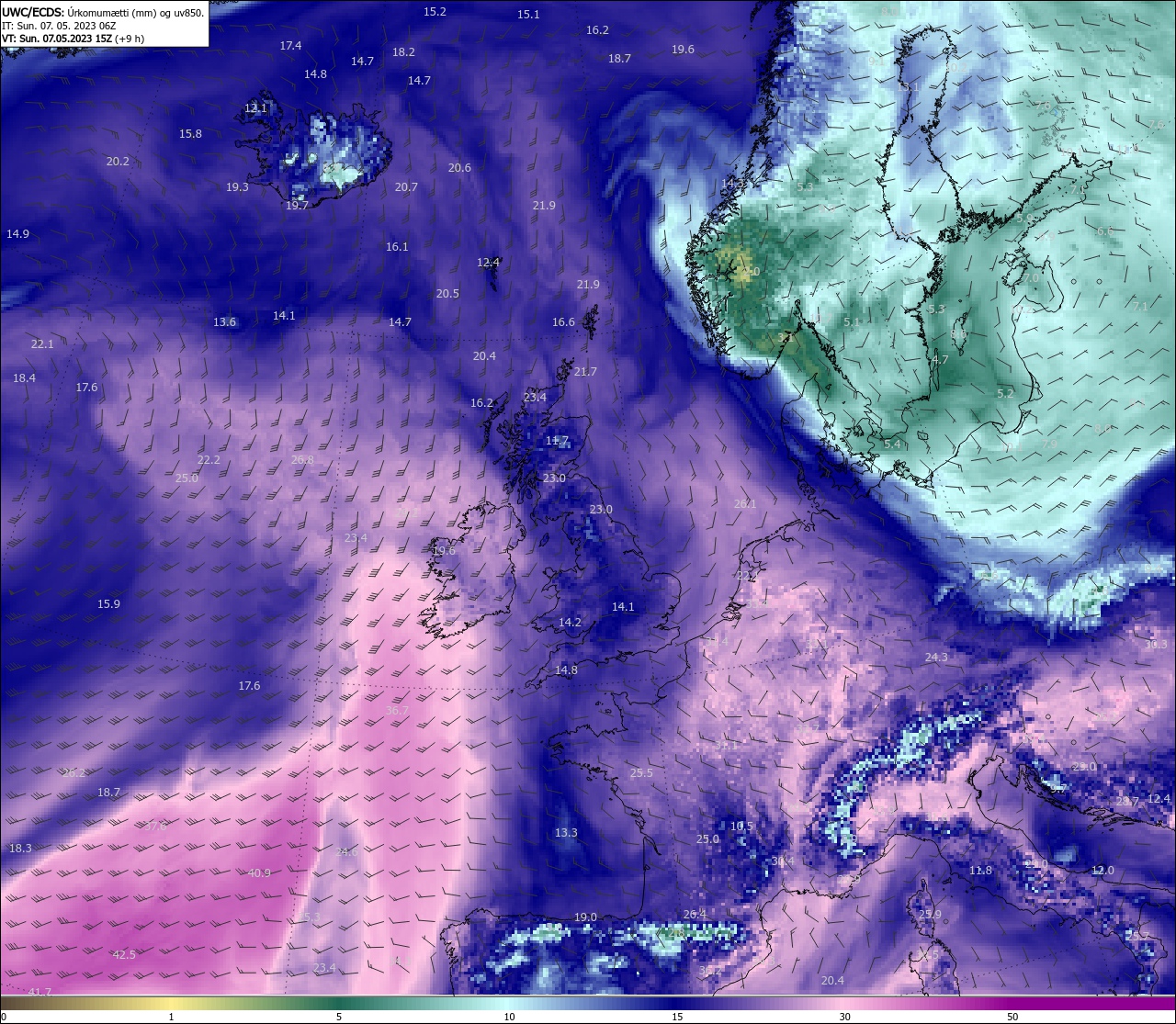
Task: Click the map value 18.4
Action: pos(24,378)
